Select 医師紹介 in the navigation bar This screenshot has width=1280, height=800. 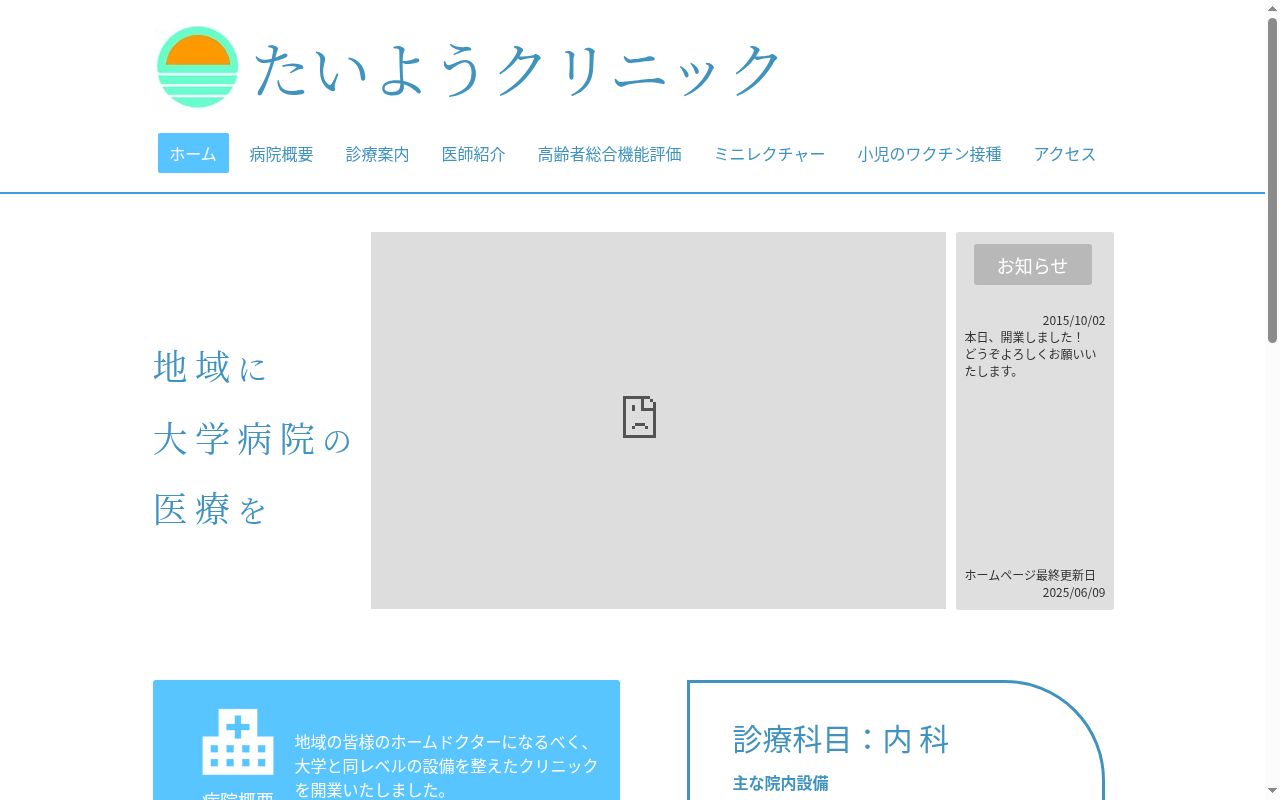click(x=474, y=154)
